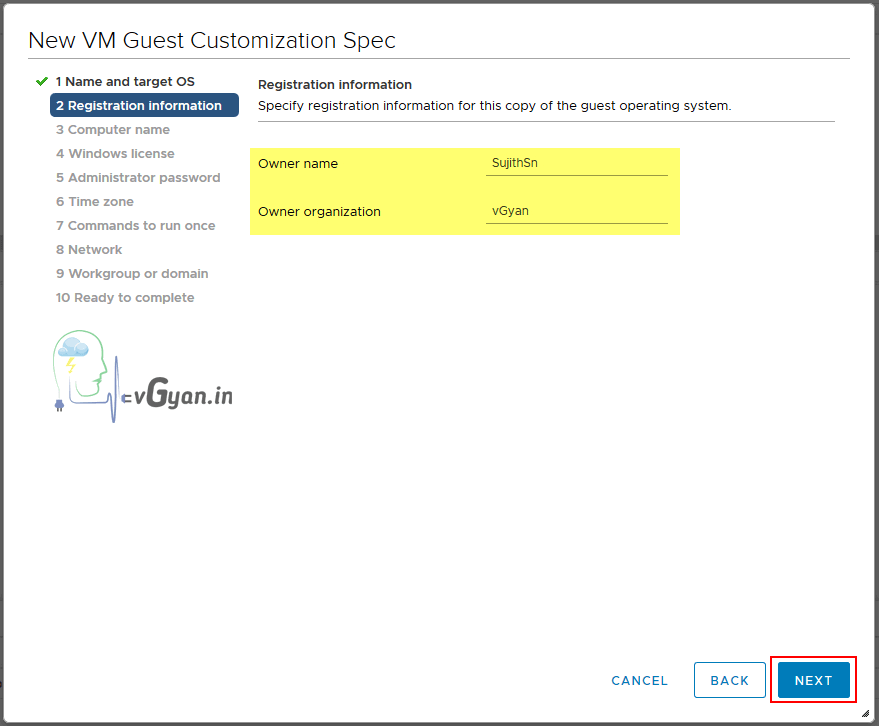Click the BACK button

point(729,680)
